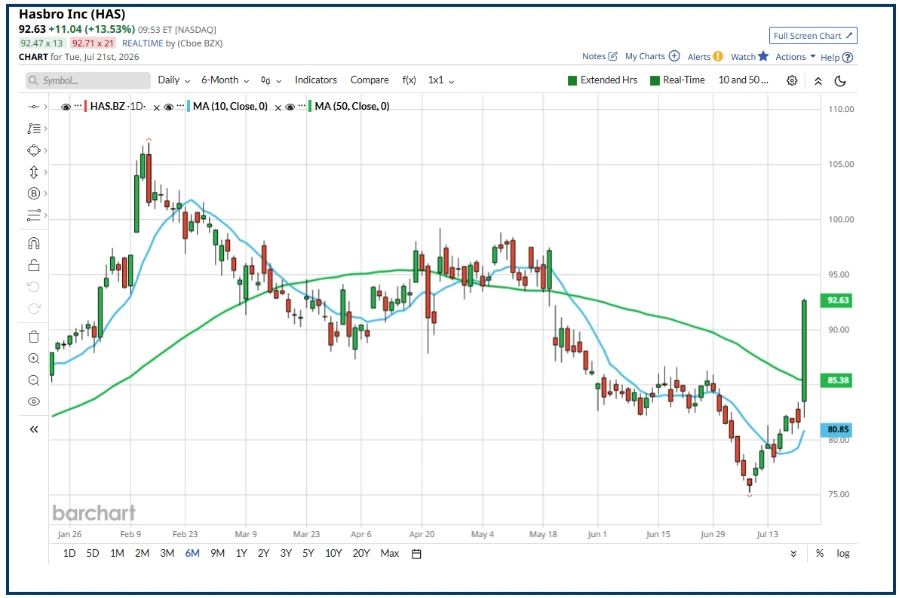Select the 1M range tab
The width and height of the screenshot is (900, 598).
click(x=117, y=553)
